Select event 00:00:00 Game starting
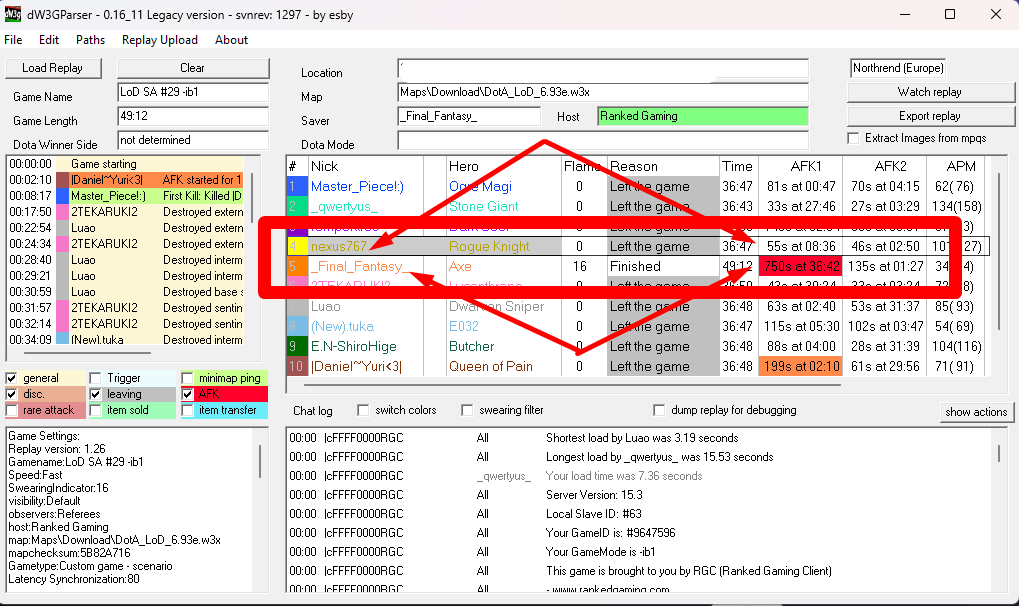Screen dimensions: 1019x606 [x=125, y=164]
